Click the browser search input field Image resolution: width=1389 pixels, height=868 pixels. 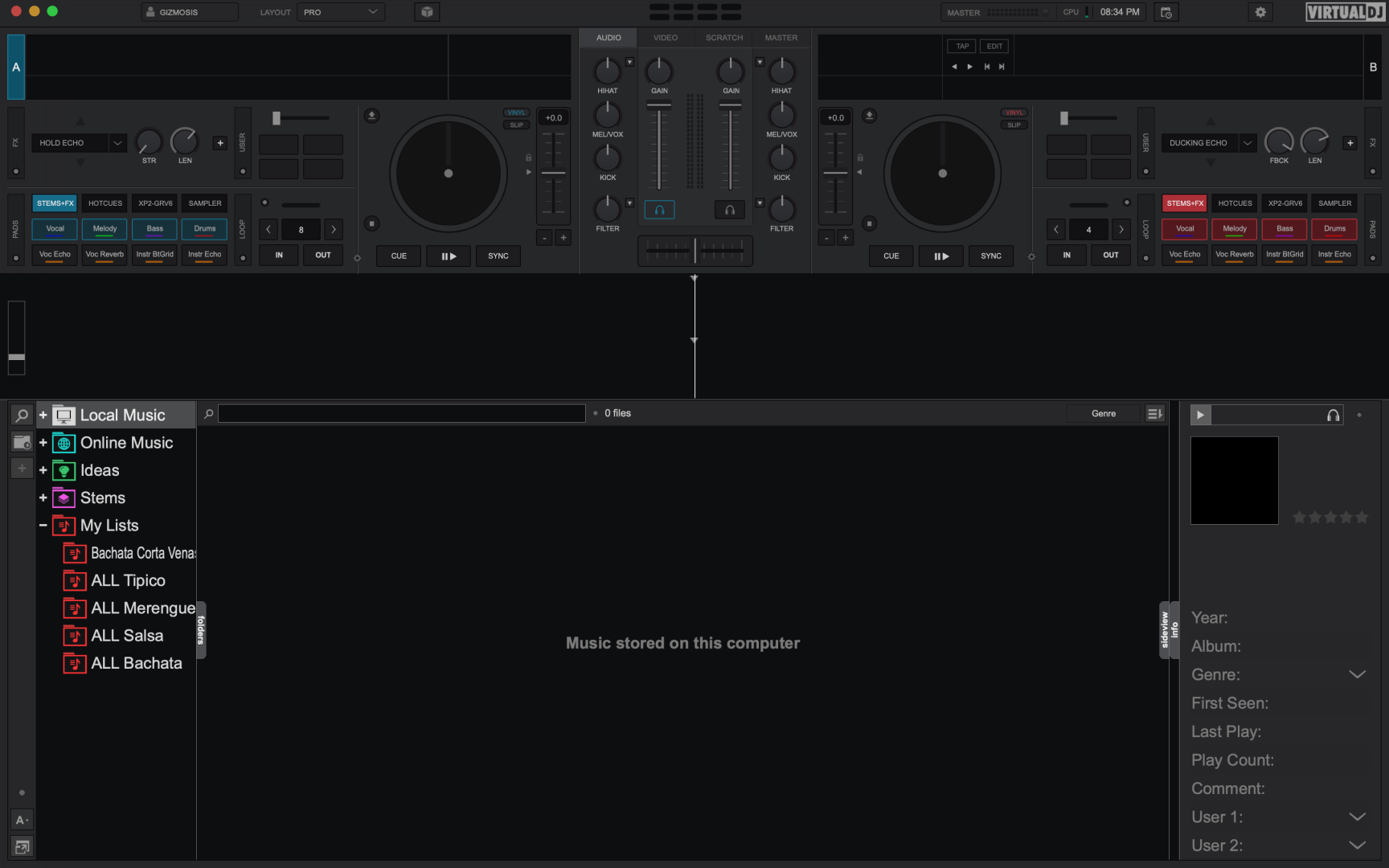[x=402, y=413]
